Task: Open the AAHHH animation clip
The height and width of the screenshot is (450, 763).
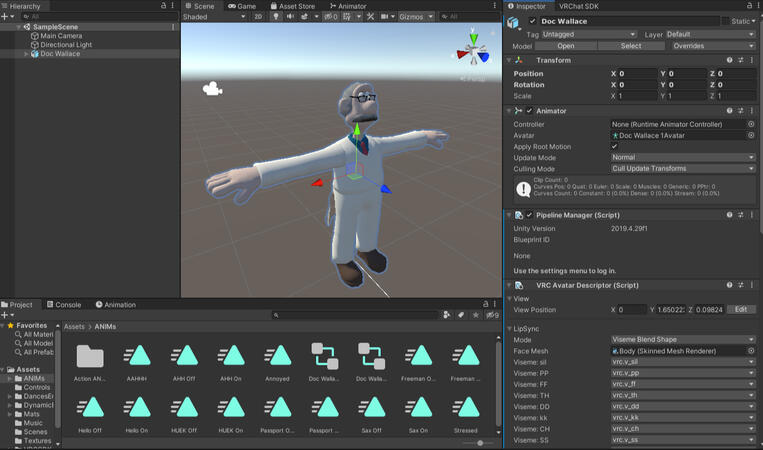Action: (138, 356)
